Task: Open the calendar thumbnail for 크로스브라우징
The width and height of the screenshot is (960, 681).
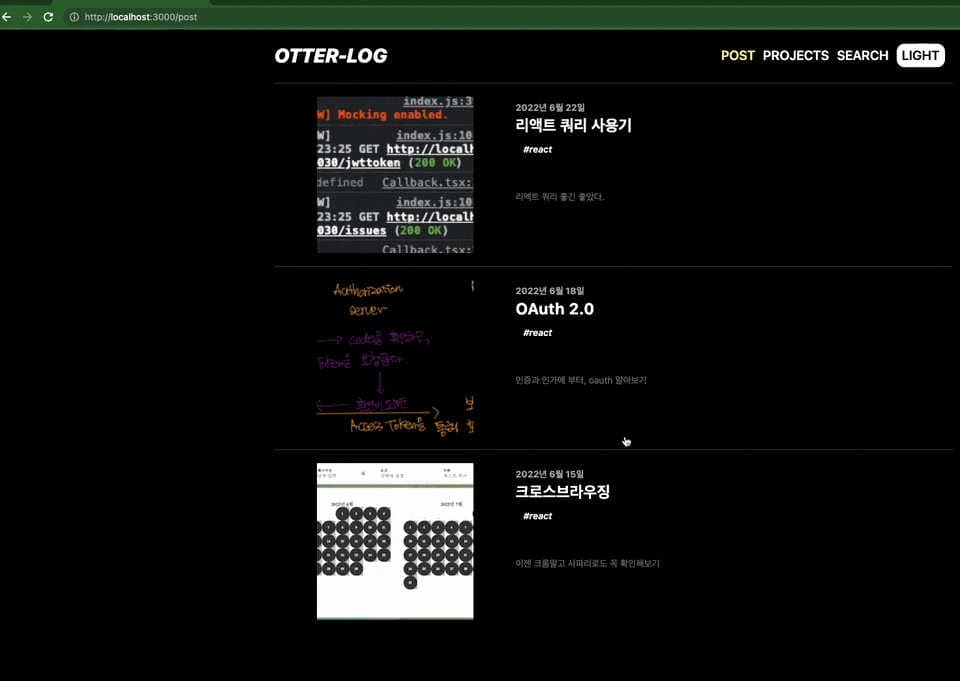Action: pos(395,541)
